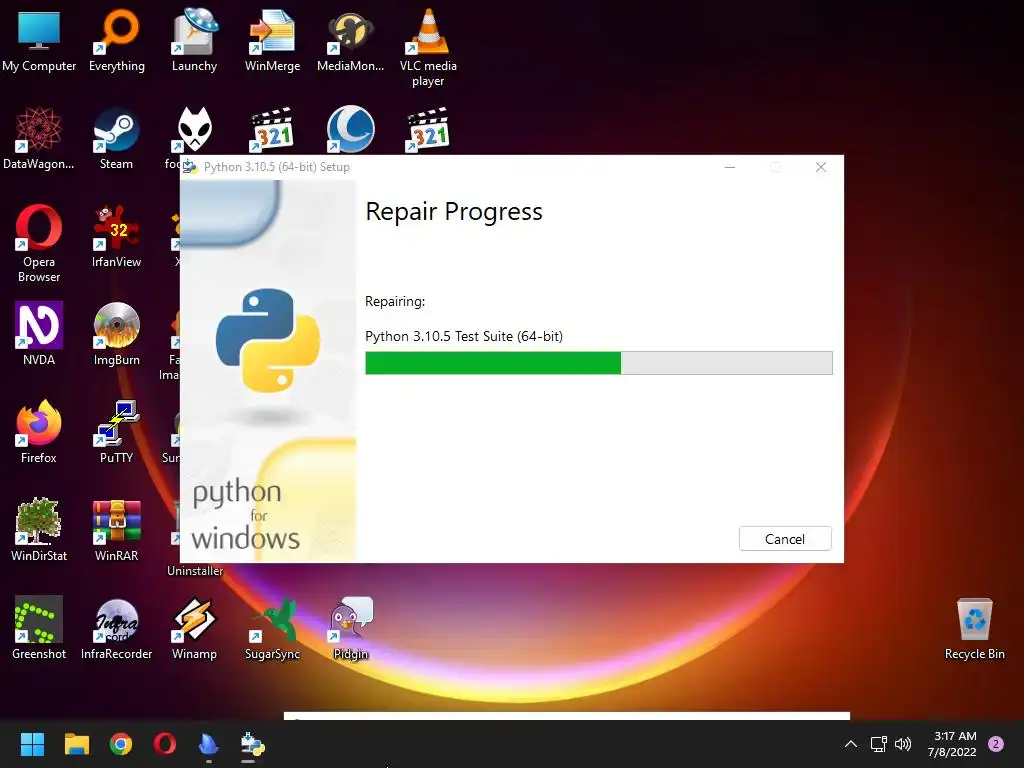Minimize the Python Setup window

730,167
